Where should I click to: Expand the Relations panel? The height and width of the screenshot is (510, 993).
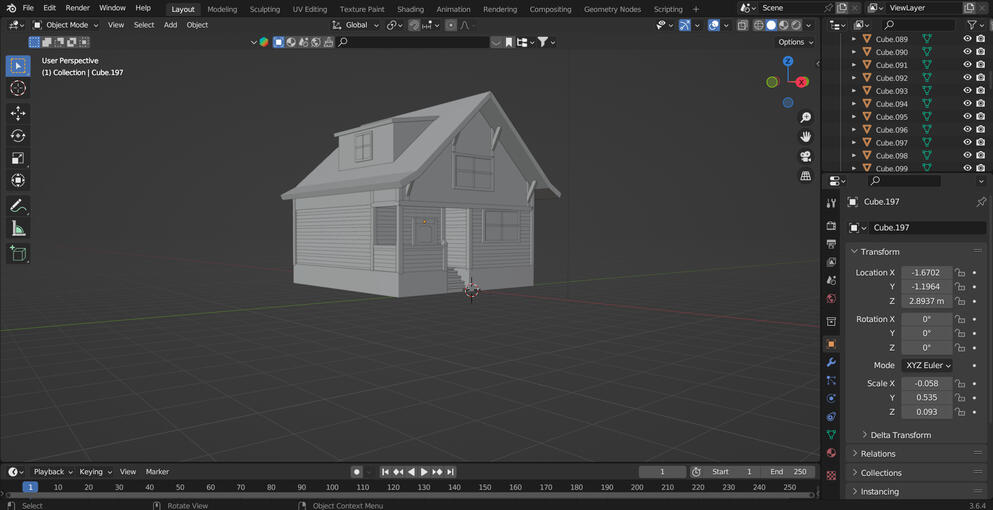tap(878, 454)
